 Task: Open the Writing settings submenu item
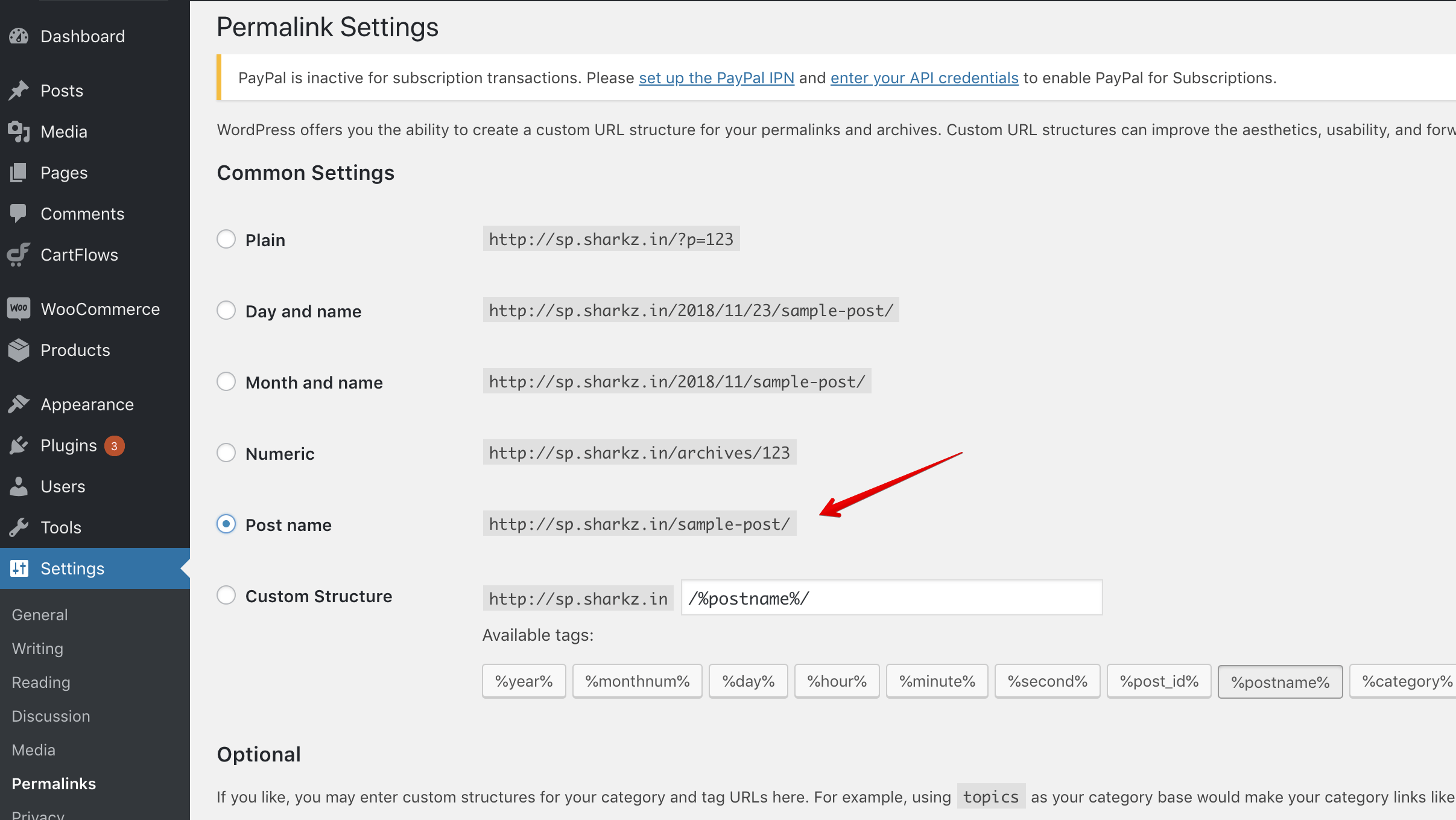[x=37, y=649]
